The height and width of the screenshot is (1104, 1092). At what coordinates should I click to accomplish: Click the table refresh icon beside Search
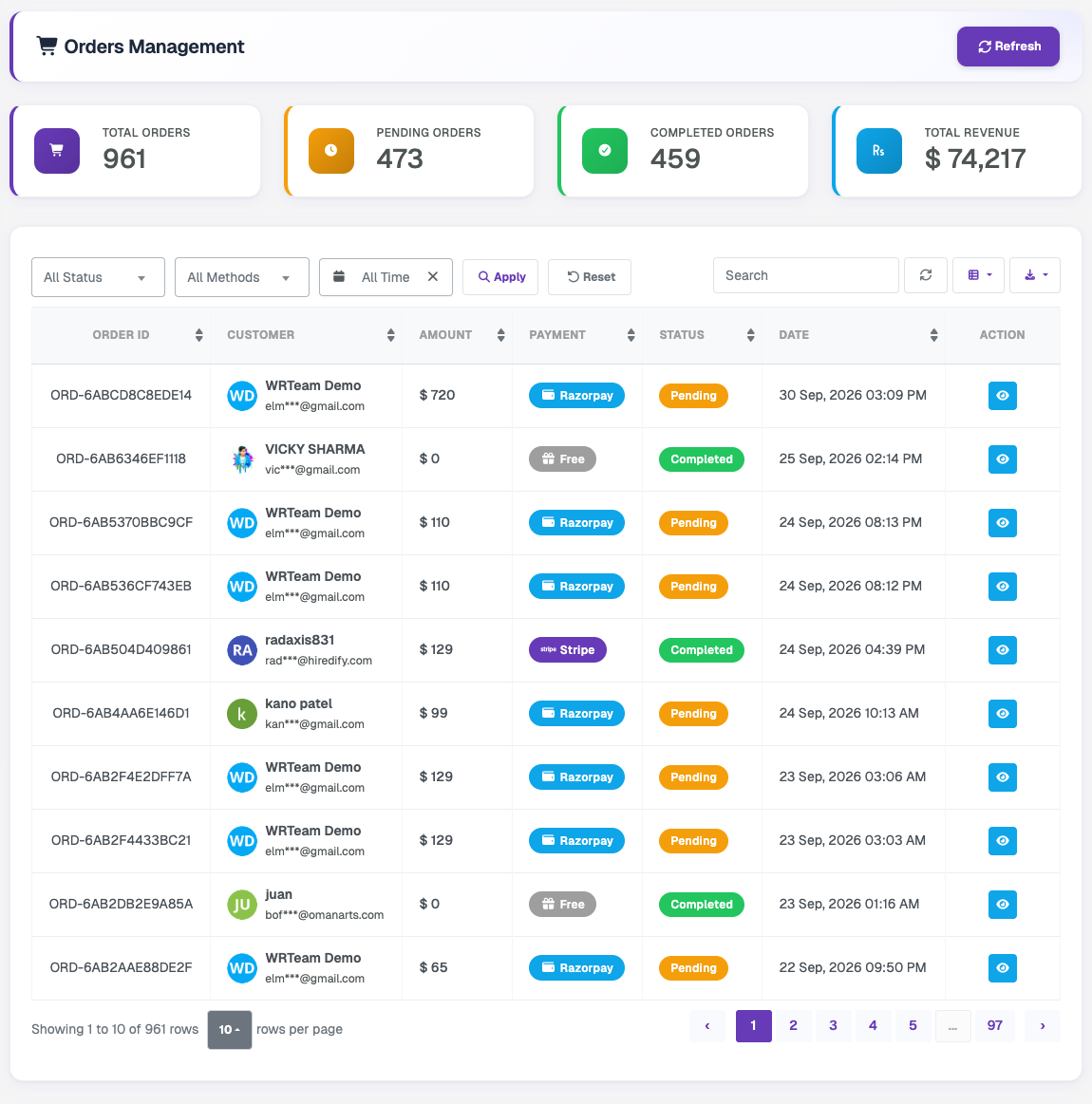pos(926,275)
